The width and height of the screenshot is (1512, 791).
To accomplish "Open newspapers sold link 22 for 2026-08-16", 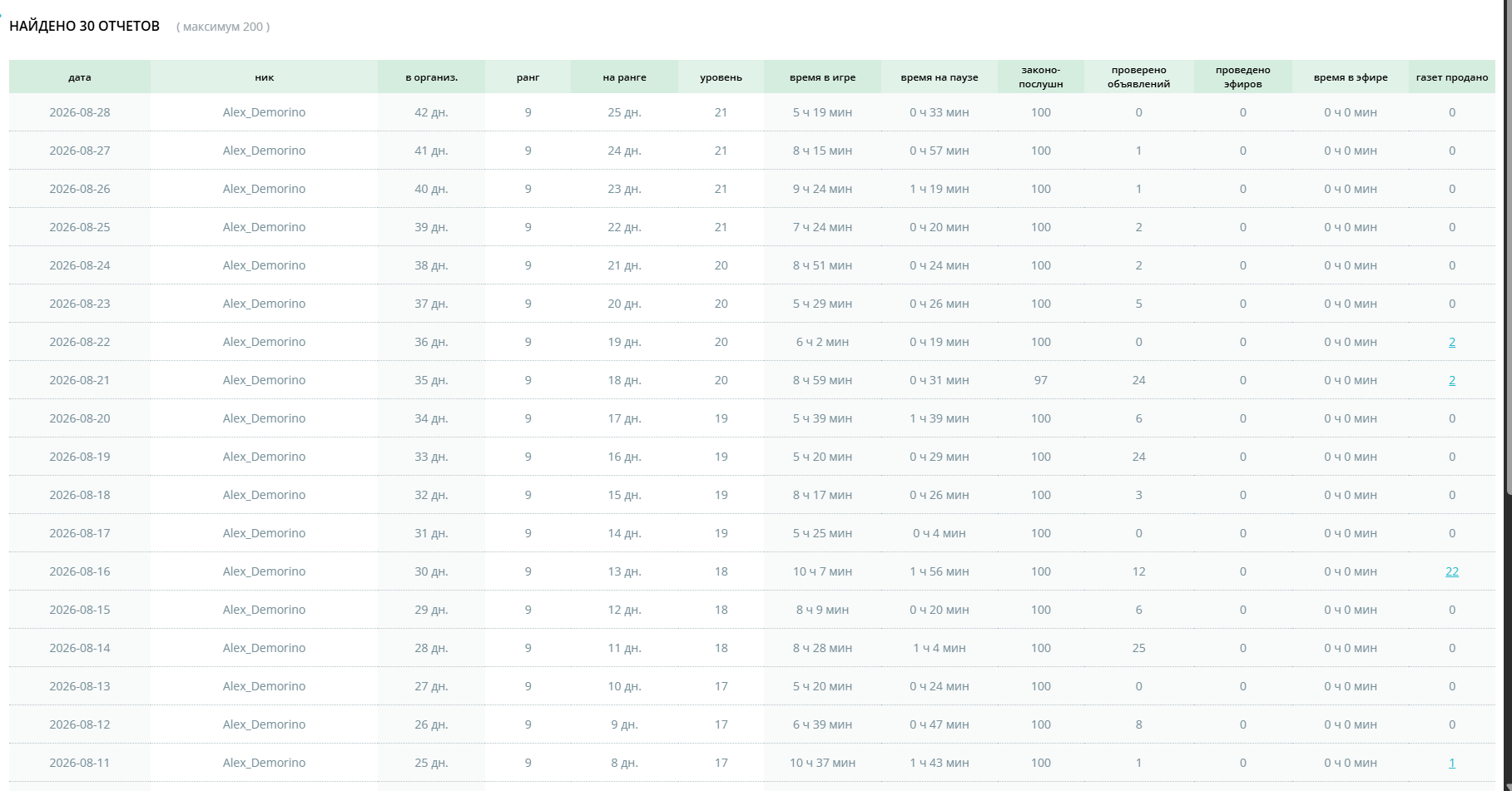I will 1452,571.
